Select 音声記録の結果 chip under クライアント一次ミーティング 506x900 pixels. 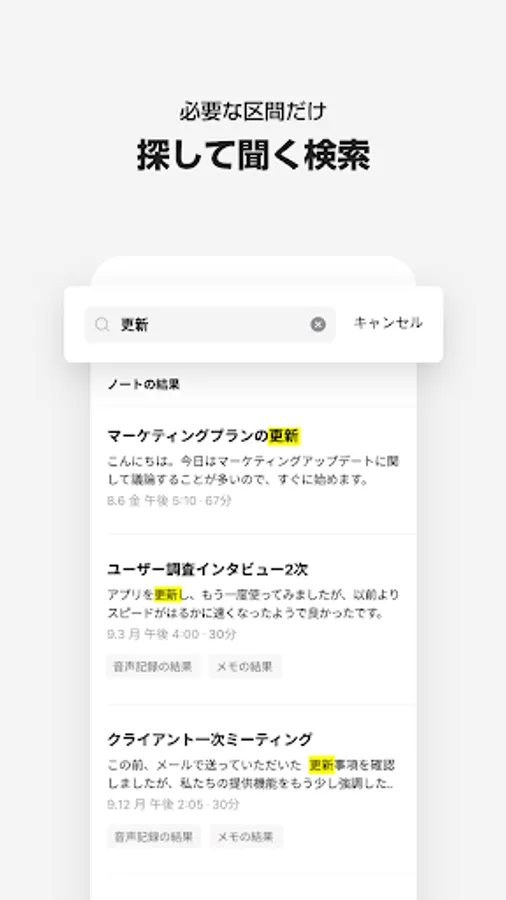point(154,836)
